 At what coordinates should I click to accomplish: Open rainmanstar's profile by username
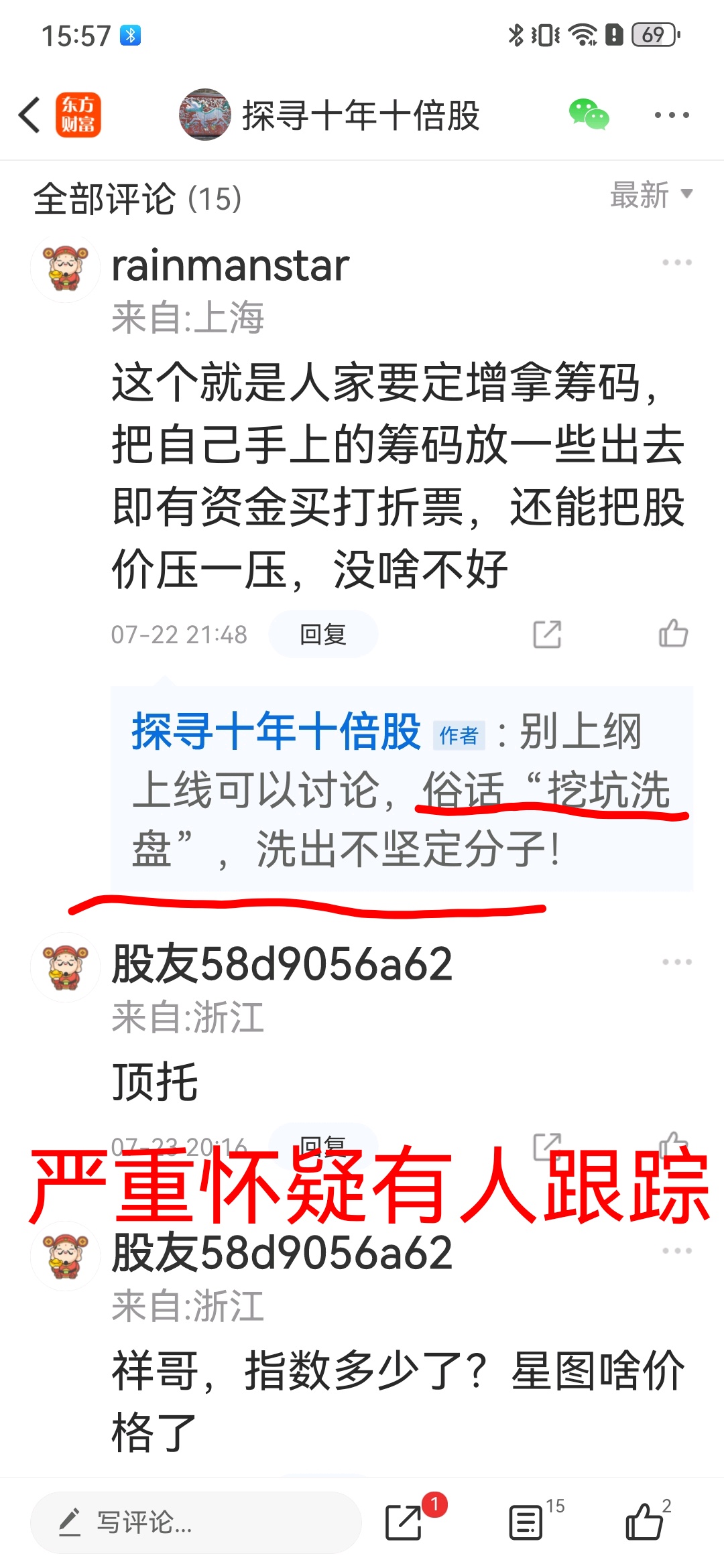click(231, 265)
